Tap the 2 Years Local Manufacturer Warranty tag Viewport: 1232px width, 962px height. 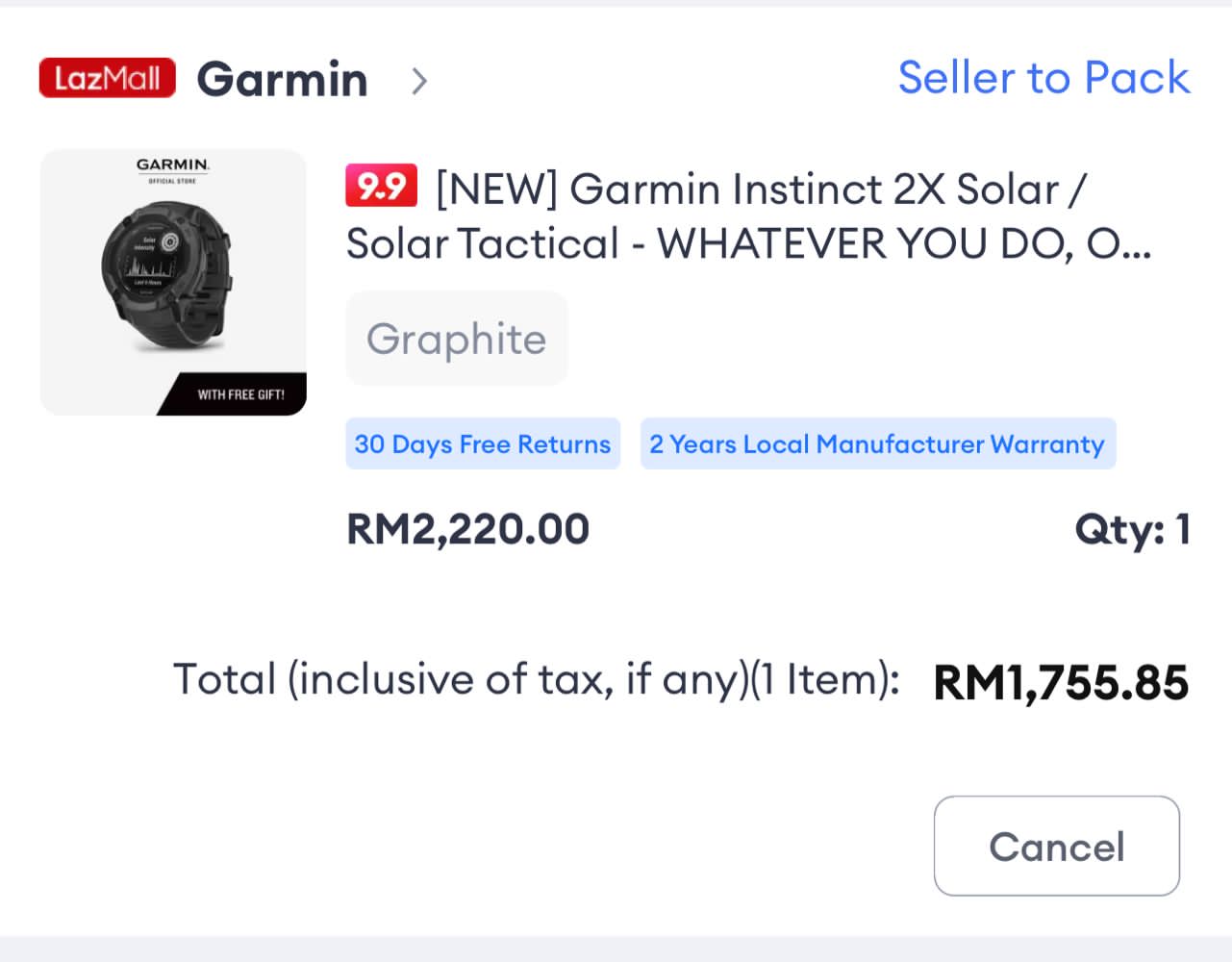coord(877,444)
